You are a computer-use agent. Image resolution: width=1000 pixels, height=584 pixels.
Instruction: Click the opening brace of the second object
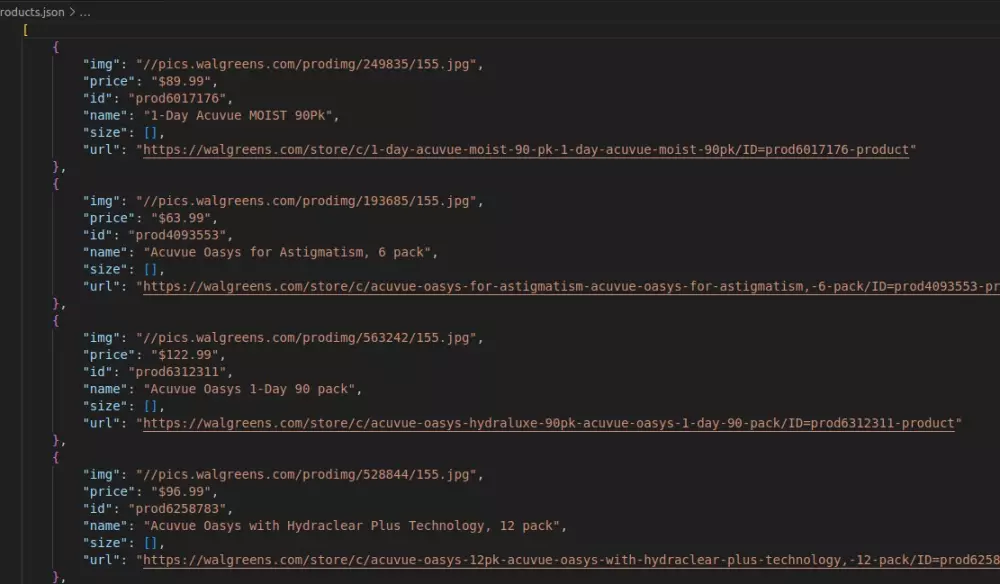coord(55,183)
